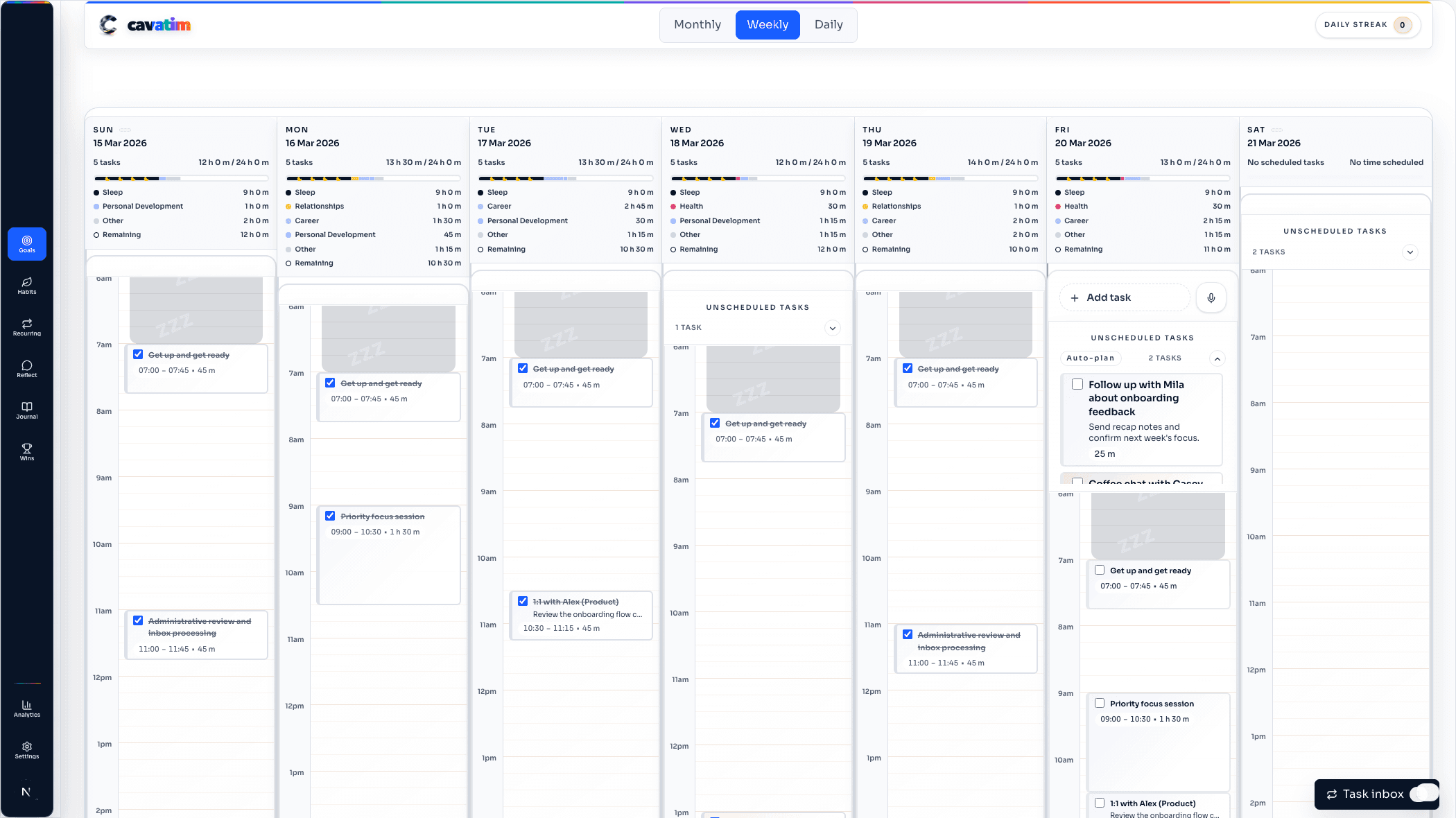Viewport: 1456px width, 818px height.
Task: Click Sunday's Personal Development row
Action: click(x=182, y=206)
